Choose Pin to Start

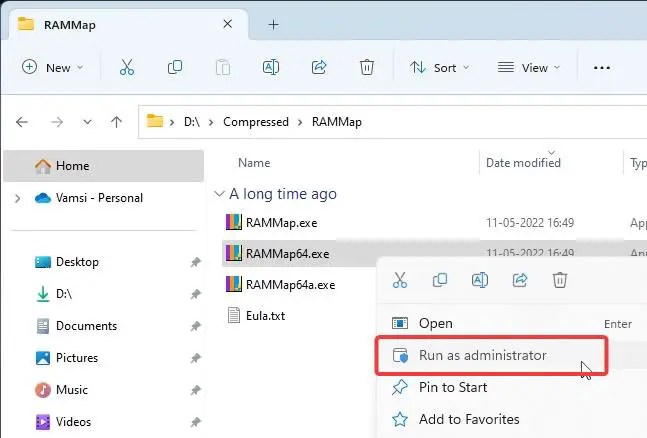[511, 387]
